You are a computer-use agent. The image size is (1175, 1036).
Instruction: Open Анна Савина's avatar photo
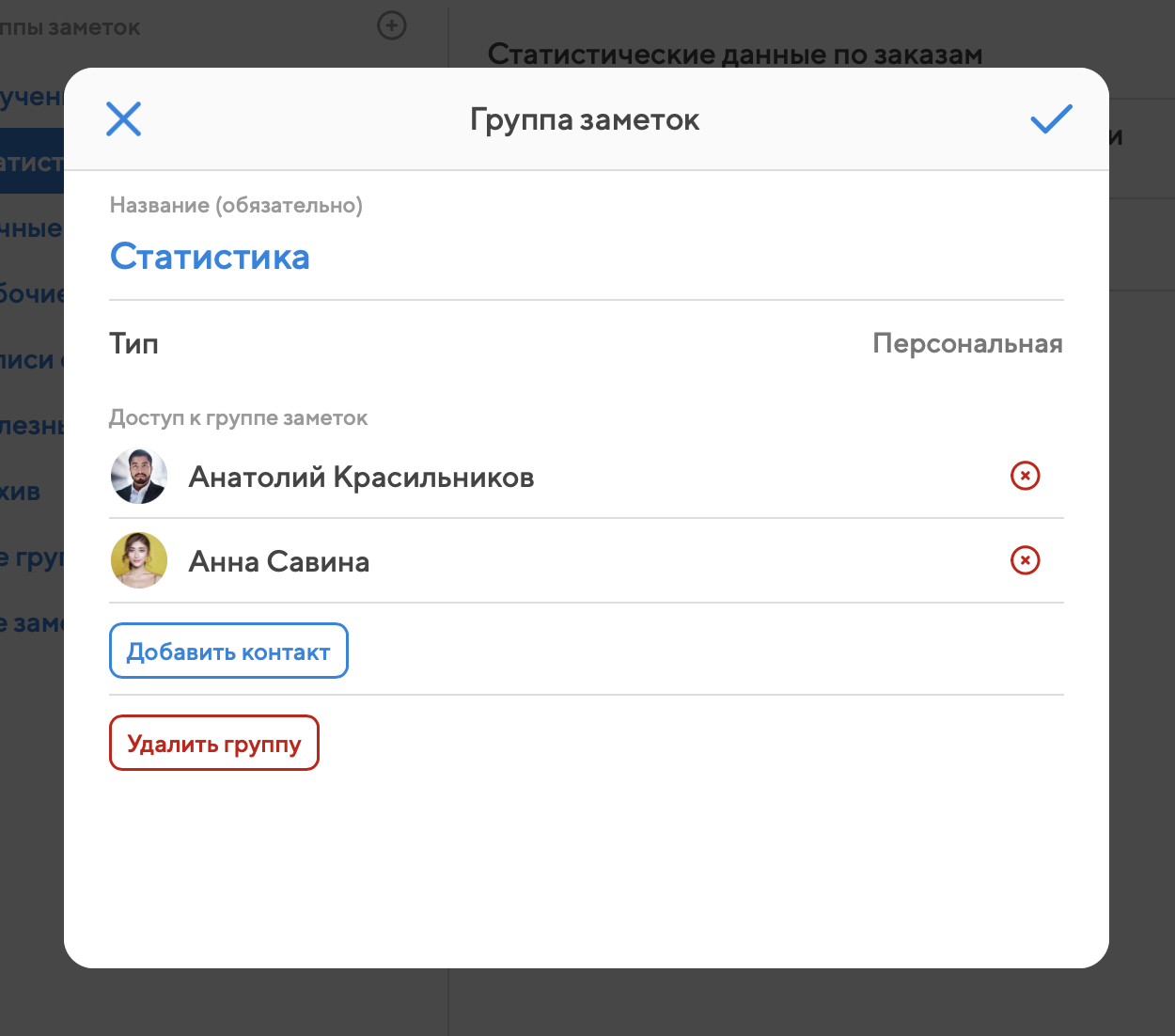click(139, 560)
